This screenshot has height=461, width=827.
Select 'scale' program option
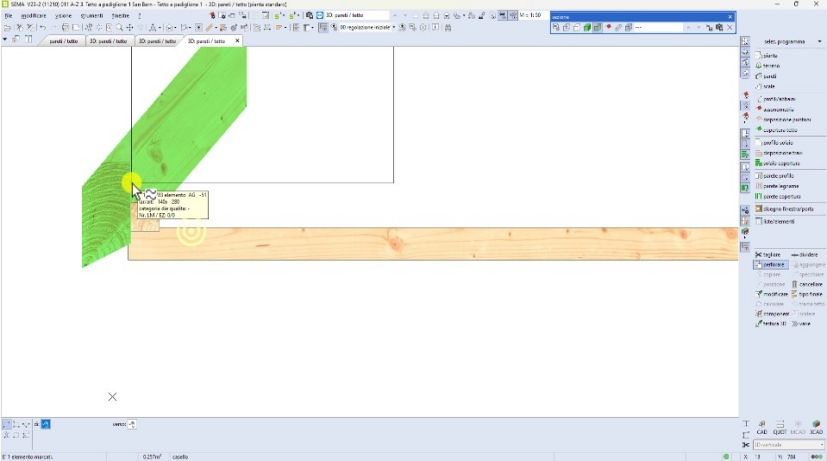click(x=770, y=85)
